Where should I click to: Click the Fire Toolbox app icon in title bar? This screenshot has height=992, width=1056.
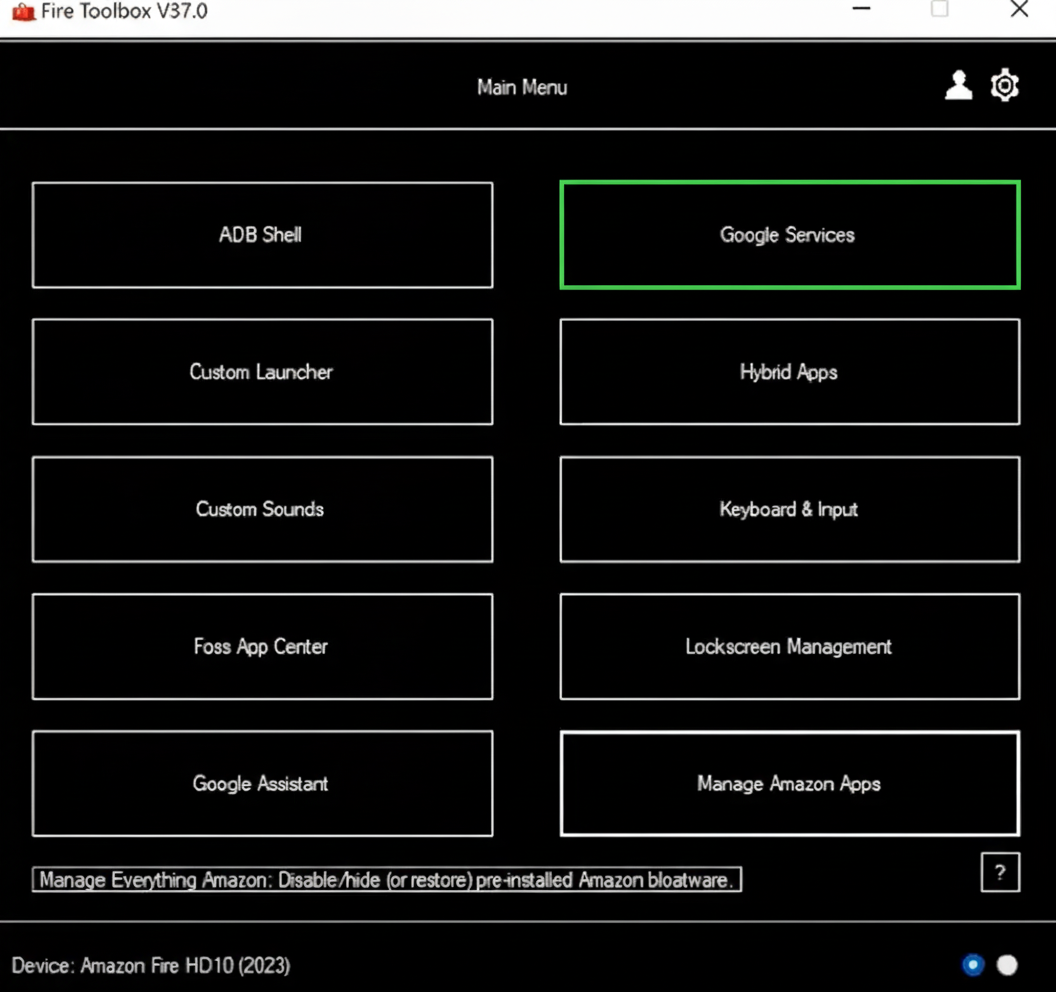tap(23, 11)
